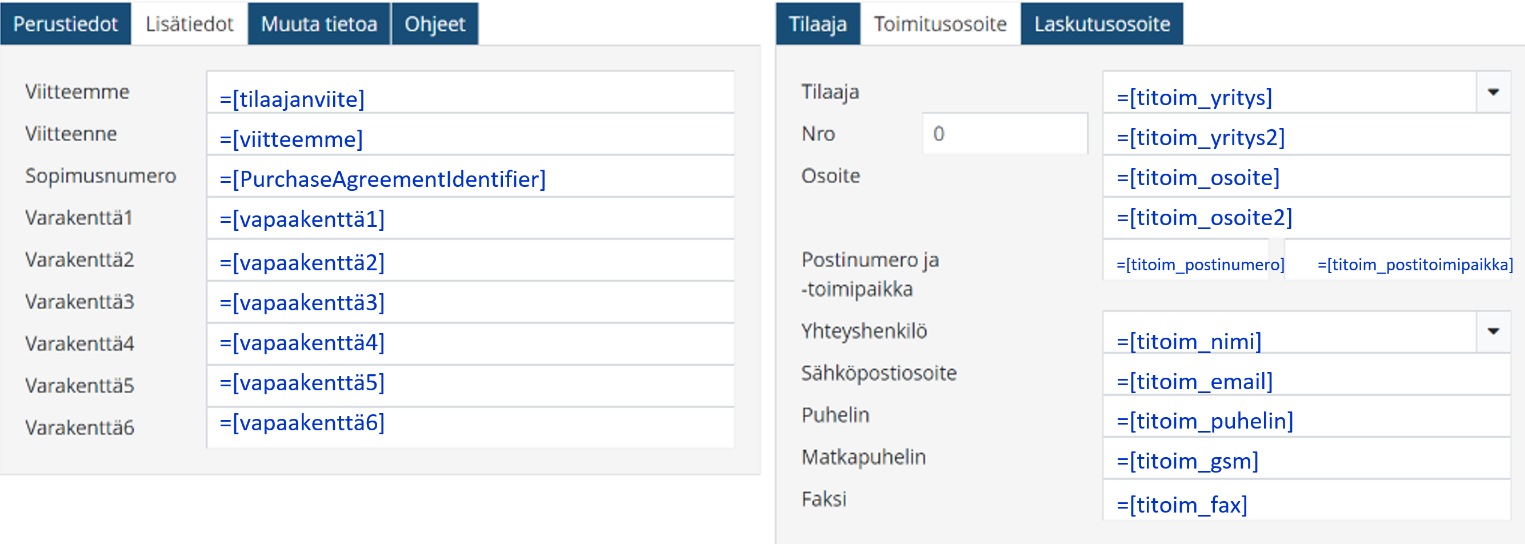Viewport: 1525px width, 544px height.
Task: Switch to the Lisätiedot tab
Action: click(190, 24)
